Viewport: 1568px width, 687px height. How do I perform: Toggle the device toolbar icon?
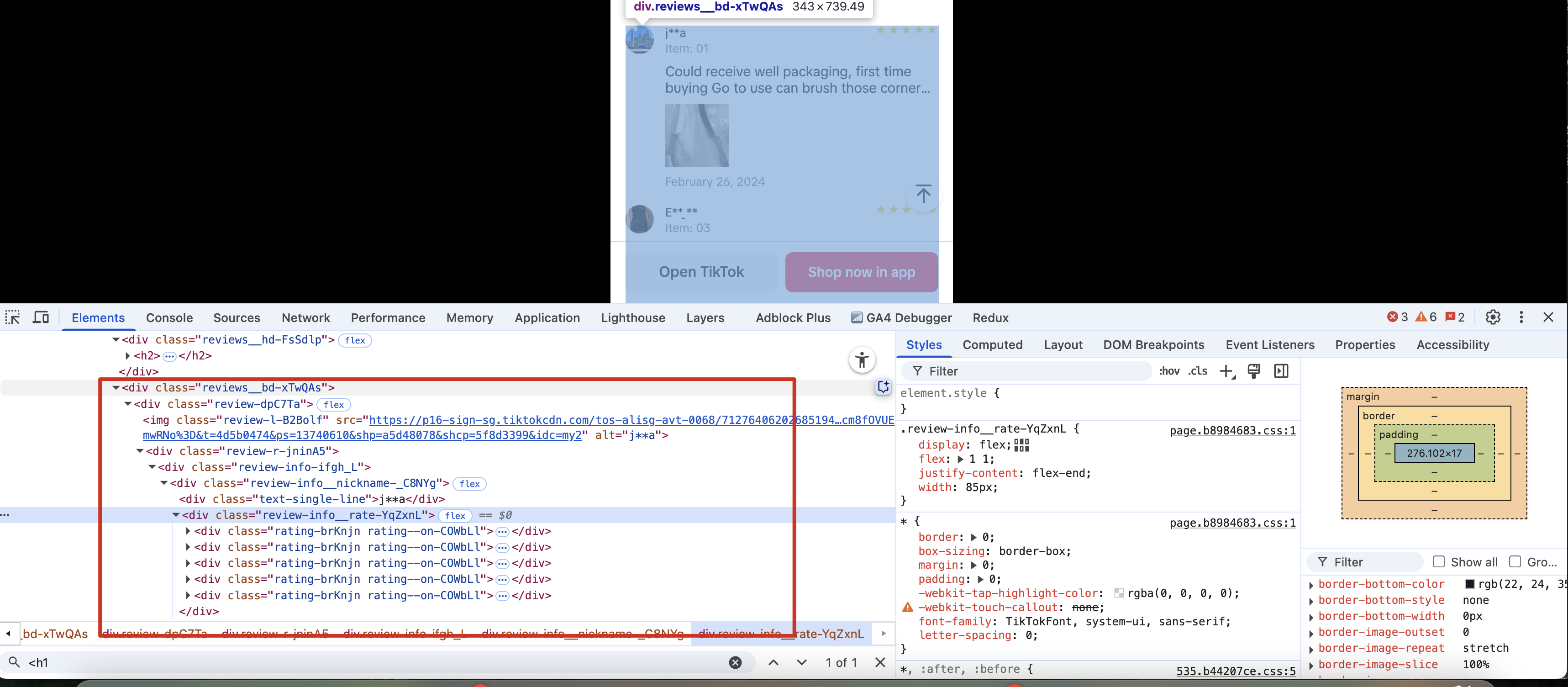point(41,317)
